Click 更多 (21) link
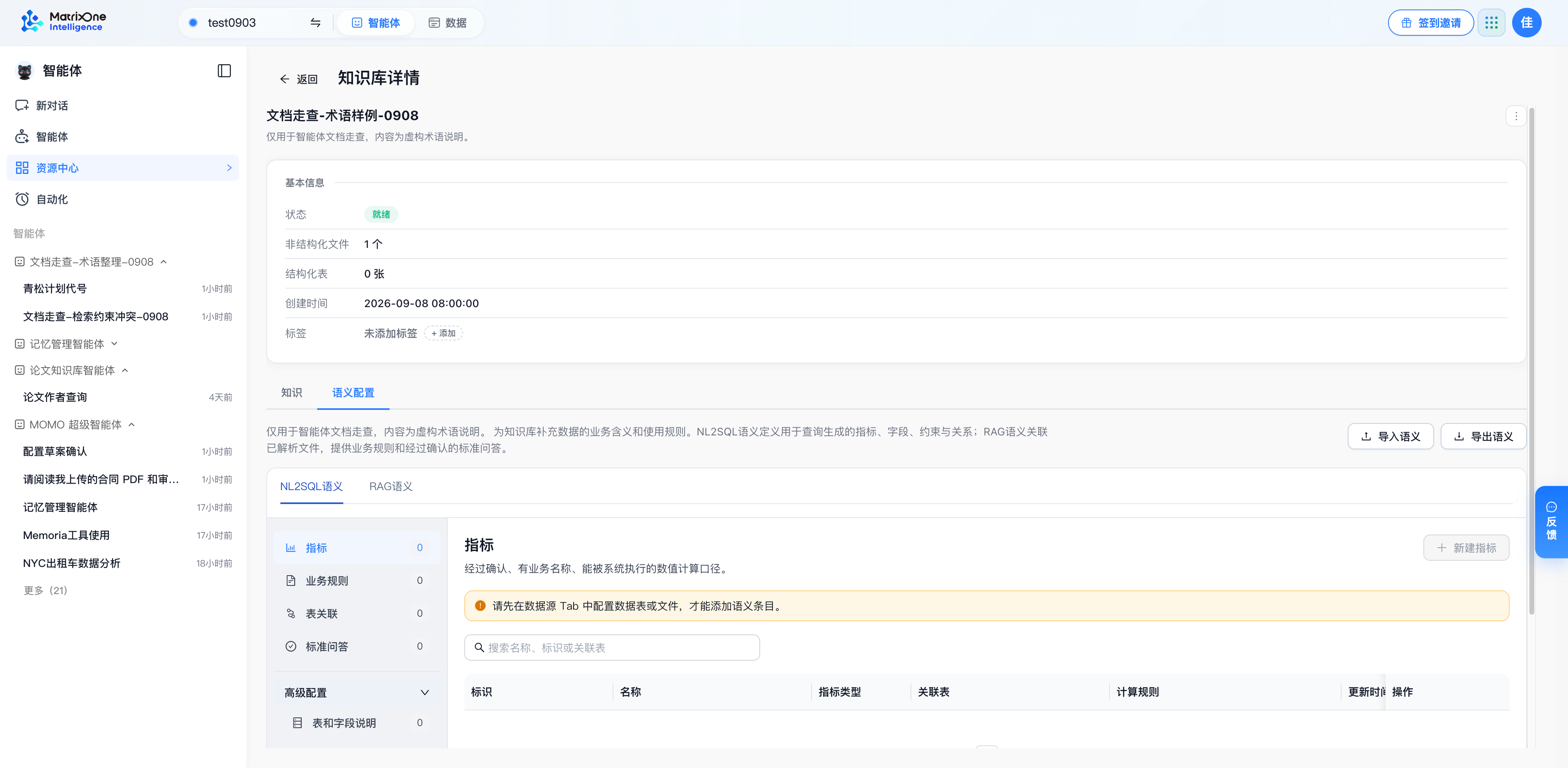This screenshot has height=768, width=1568. pyautogui.click(x=45, y=590)
